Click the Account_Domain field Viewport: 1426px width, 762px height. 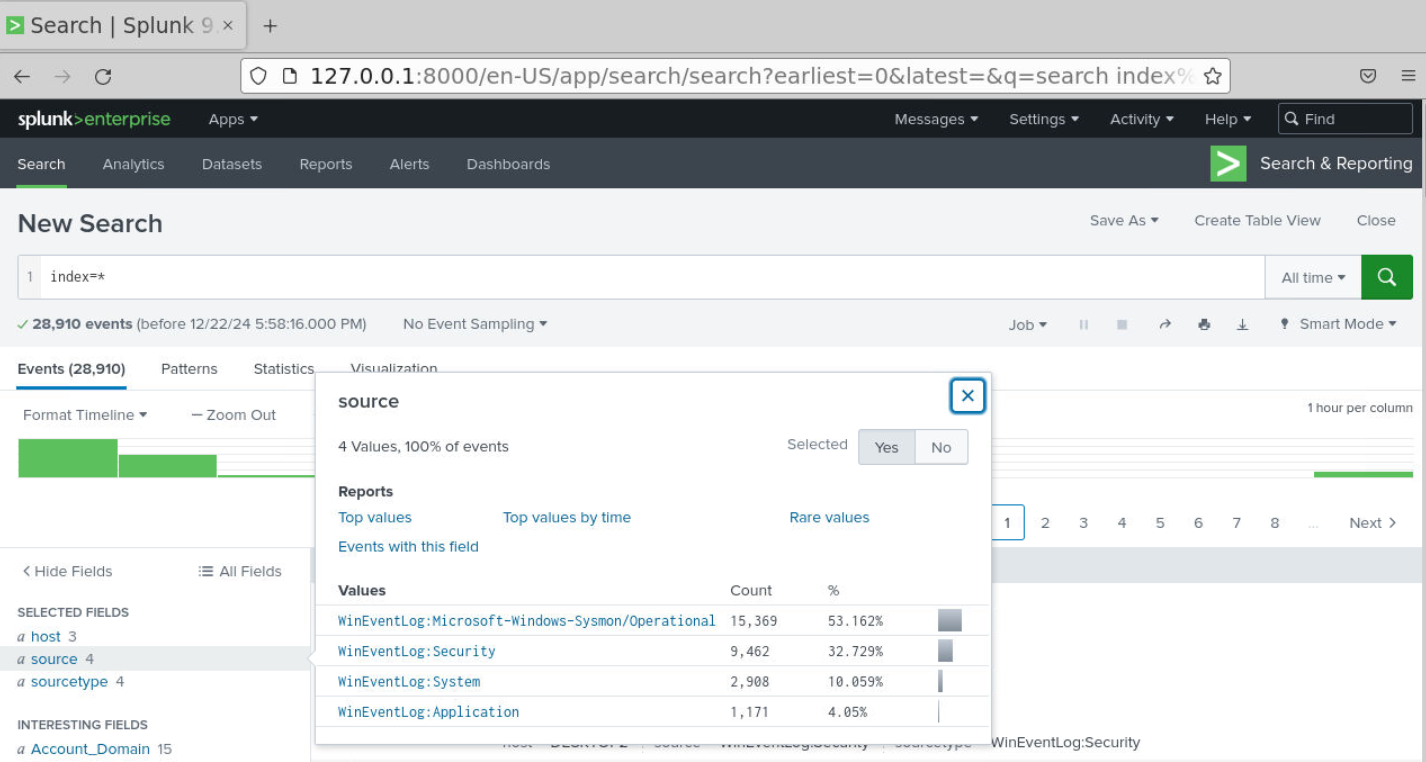point(90,749)
